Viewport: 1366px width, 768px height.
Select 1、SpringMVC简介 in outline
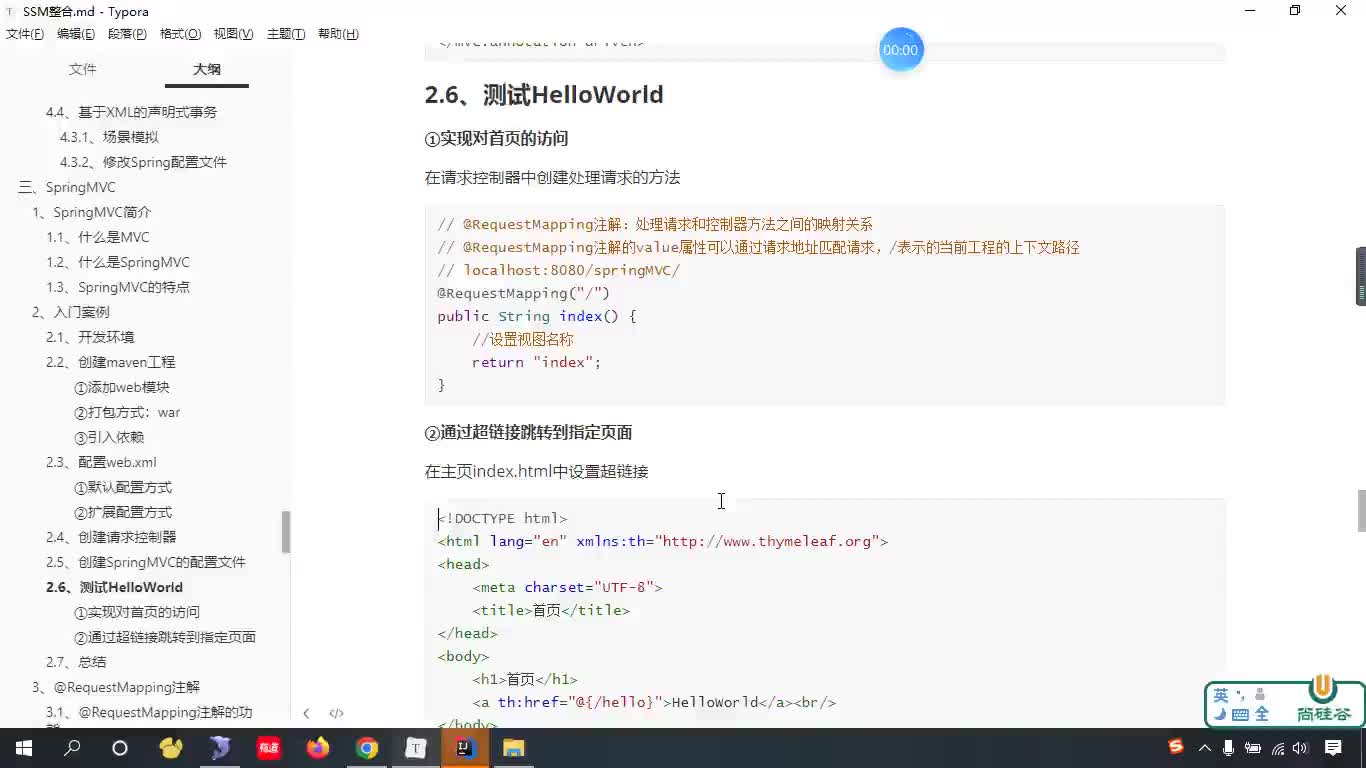[x=92, y=212]
